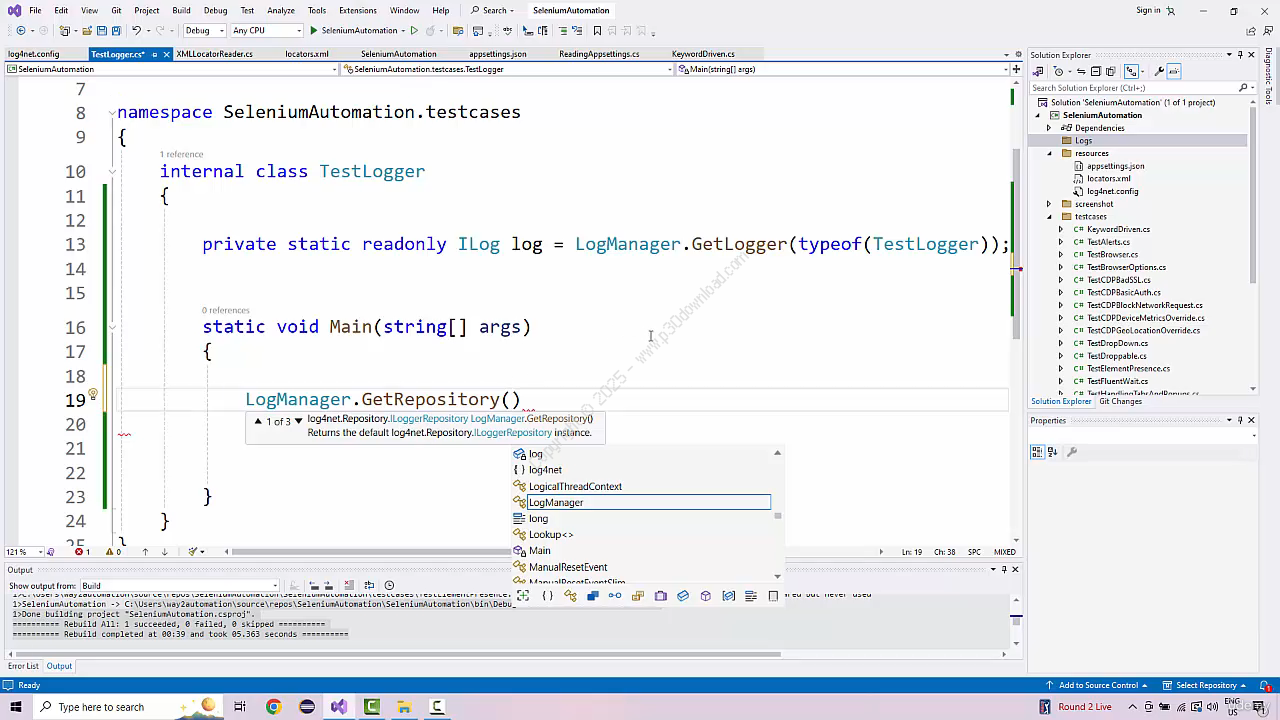This screenshot has width=1280, height=720.
Task: Expand the Dependencies node
Action: (x=1049, y=128)
